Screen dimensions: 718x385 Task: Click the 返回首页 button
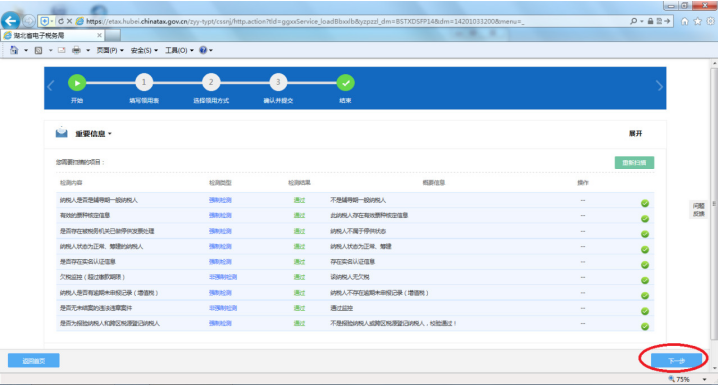[x=34, y=361]
